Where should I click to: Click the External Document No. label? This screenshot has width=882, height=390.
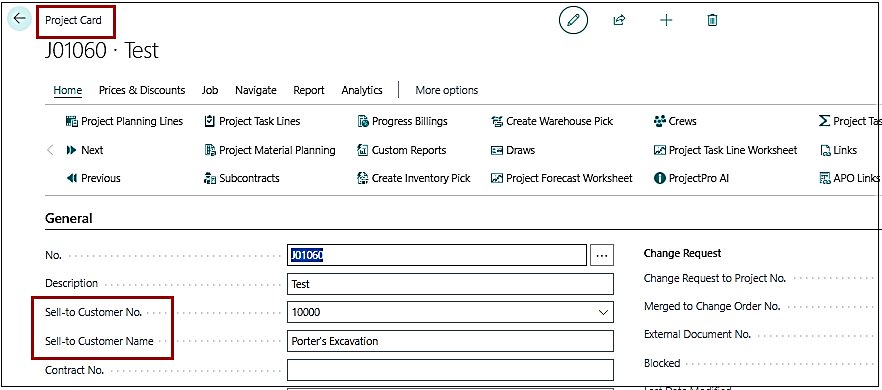click(697, 334)
